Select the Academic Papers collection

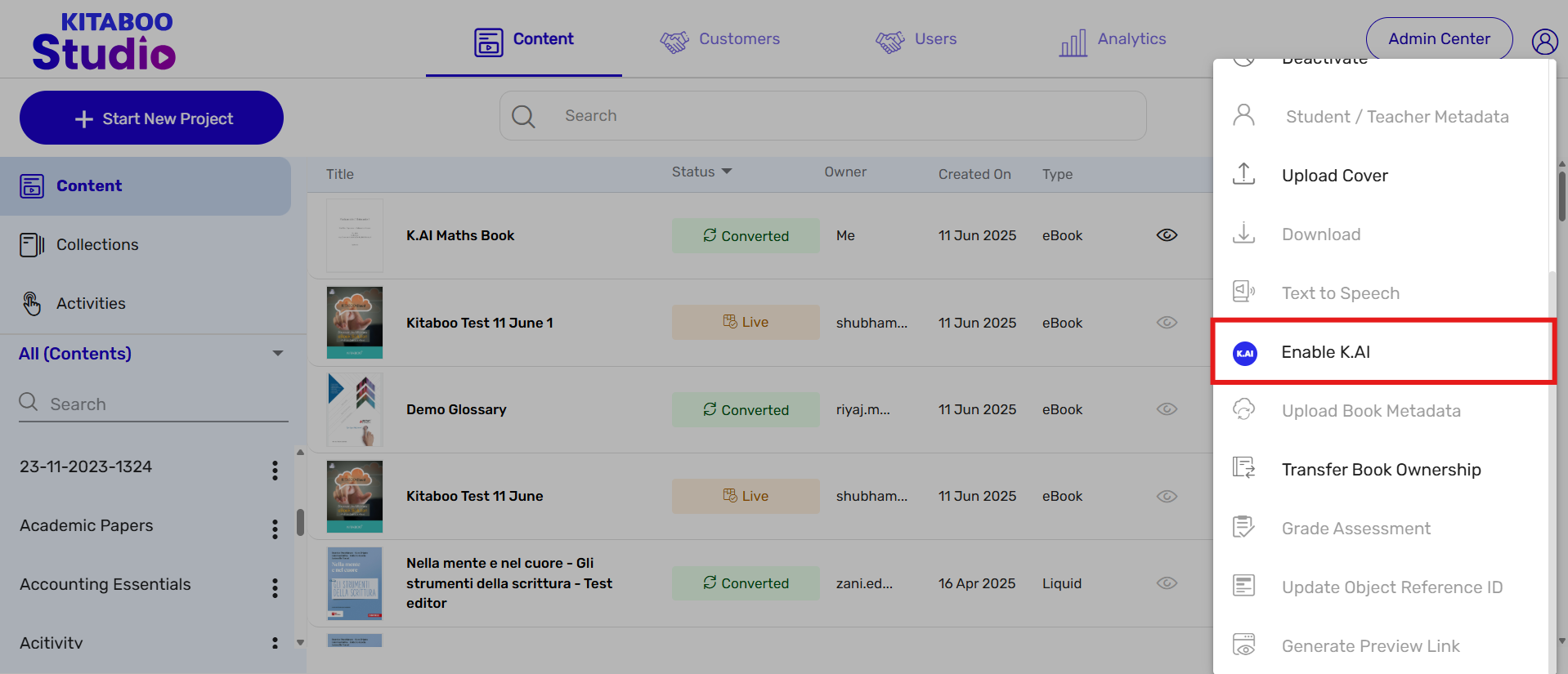coord(87,525)
